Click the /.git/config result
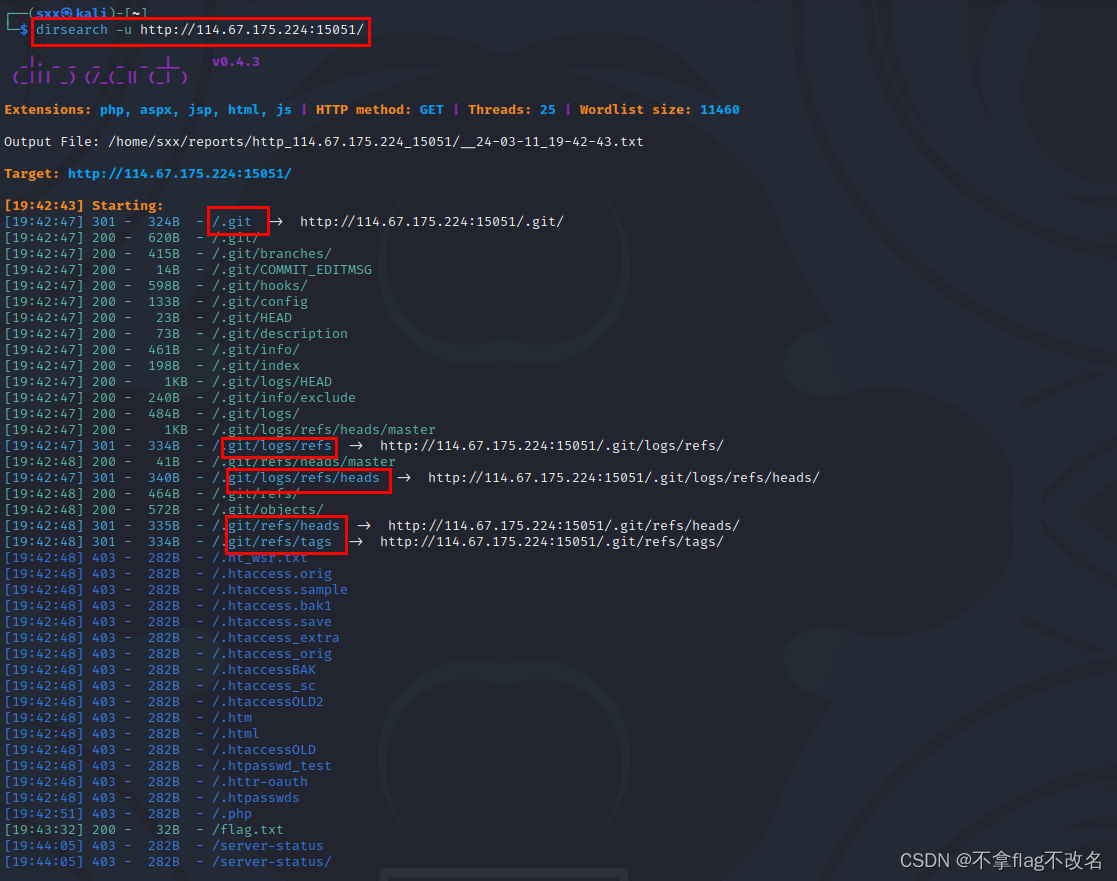This screenshot has height=881, width=1117. coord(259,302)
